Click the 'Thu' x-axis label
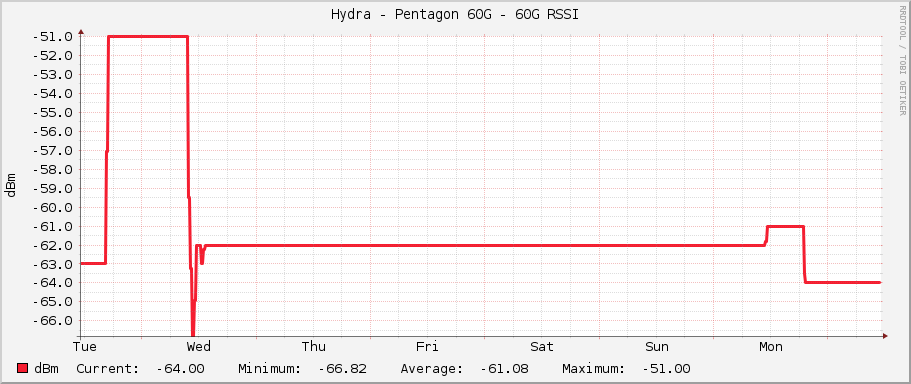 pyautogui.click(x=314, y=347)
